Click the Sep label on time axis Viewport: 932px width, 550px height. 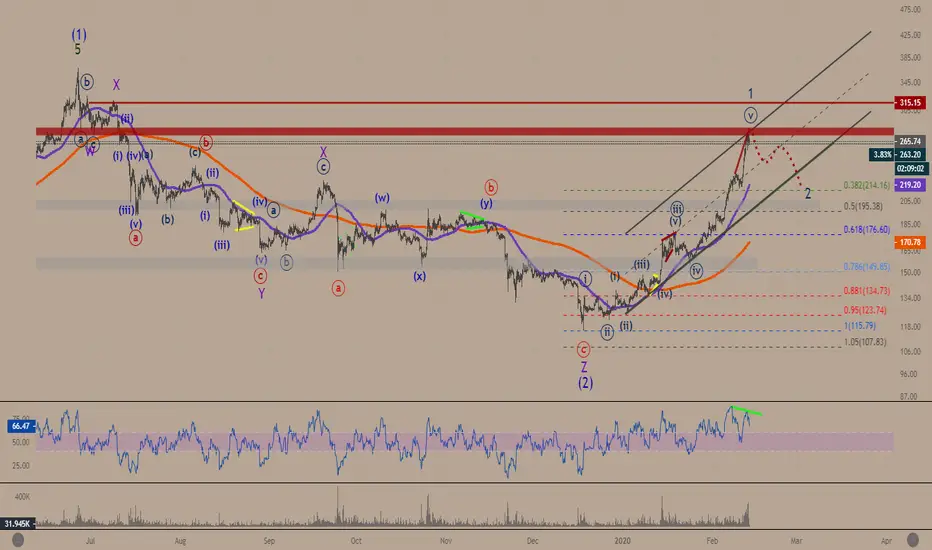coord(269,541)
